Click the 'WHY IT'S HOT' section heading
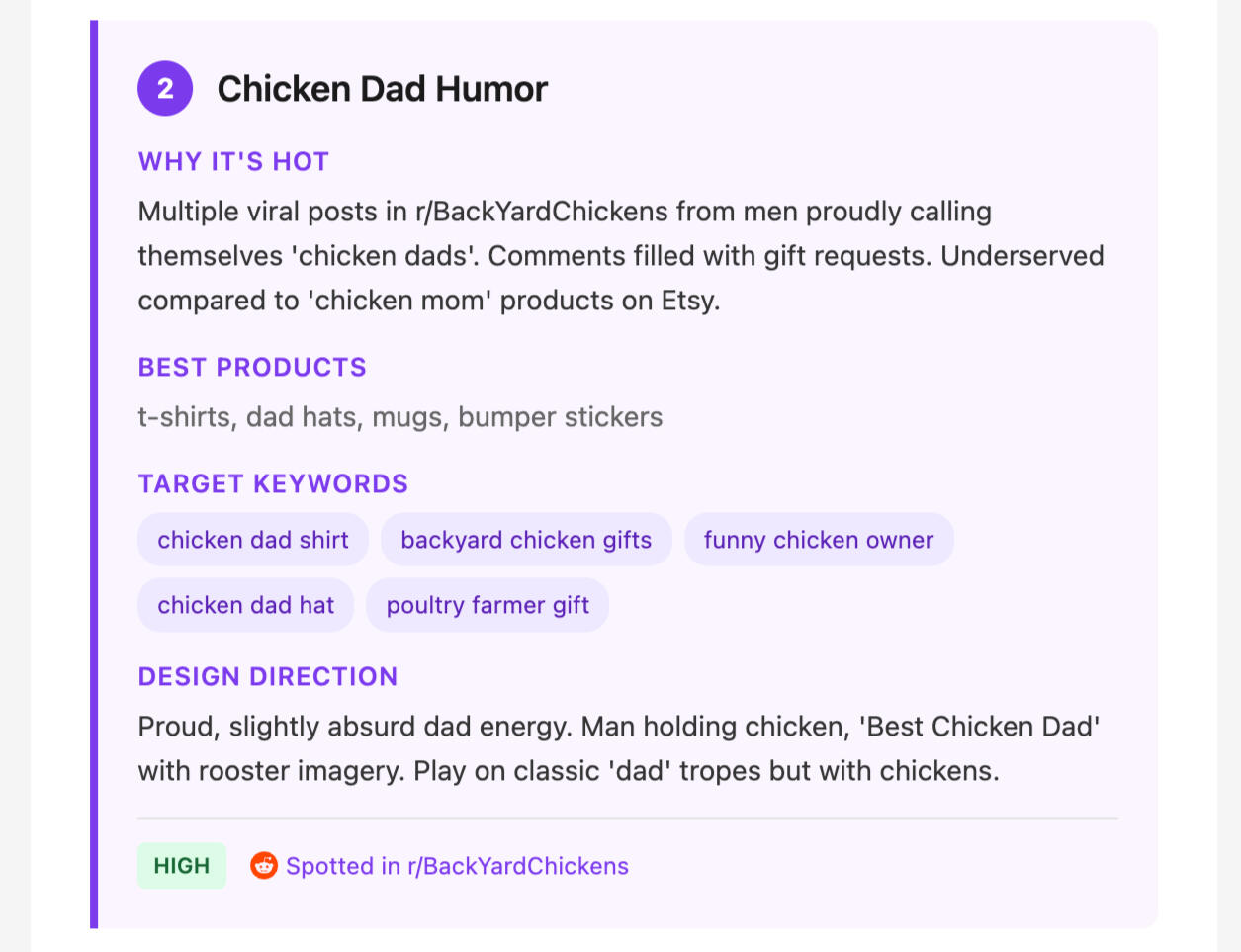Viewport: 1241px width, 952px height. coord(233,161)
